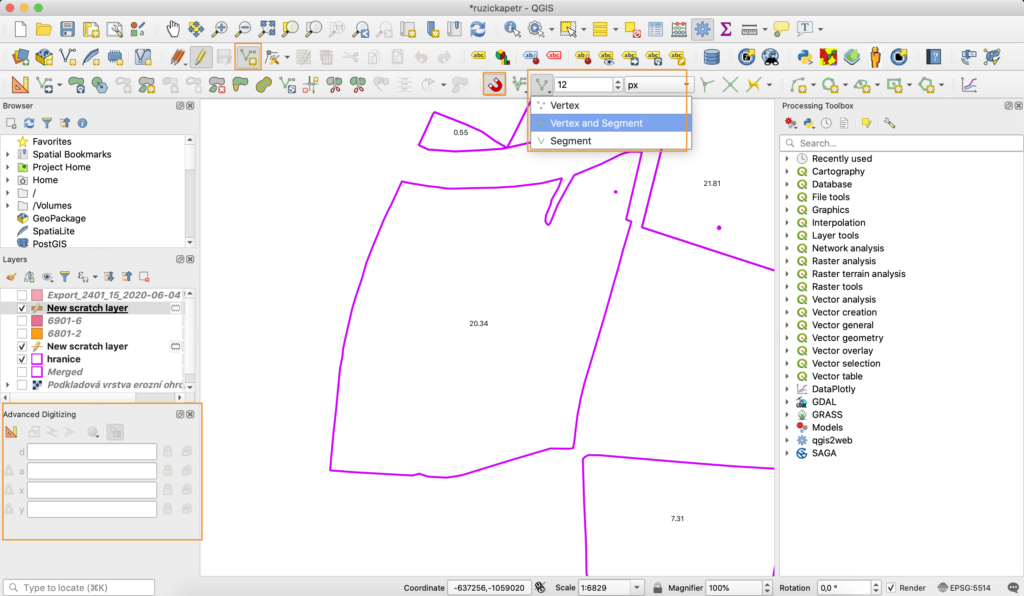Uncheck the hranice layer visibility
This screenshot has height=596, width=1024.
tap(22, 359)
